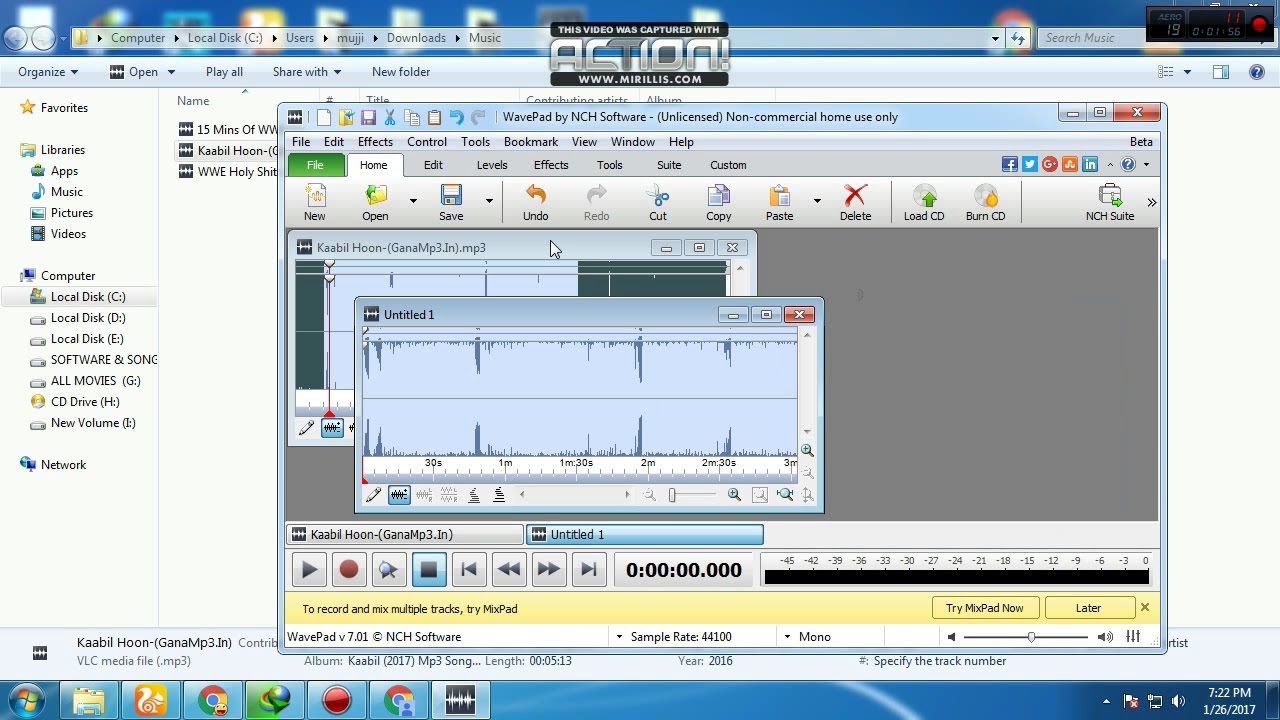Click the horizontal scrollbar in Untitled 1
Screen dimensions: 1280x720
point(574,494)
